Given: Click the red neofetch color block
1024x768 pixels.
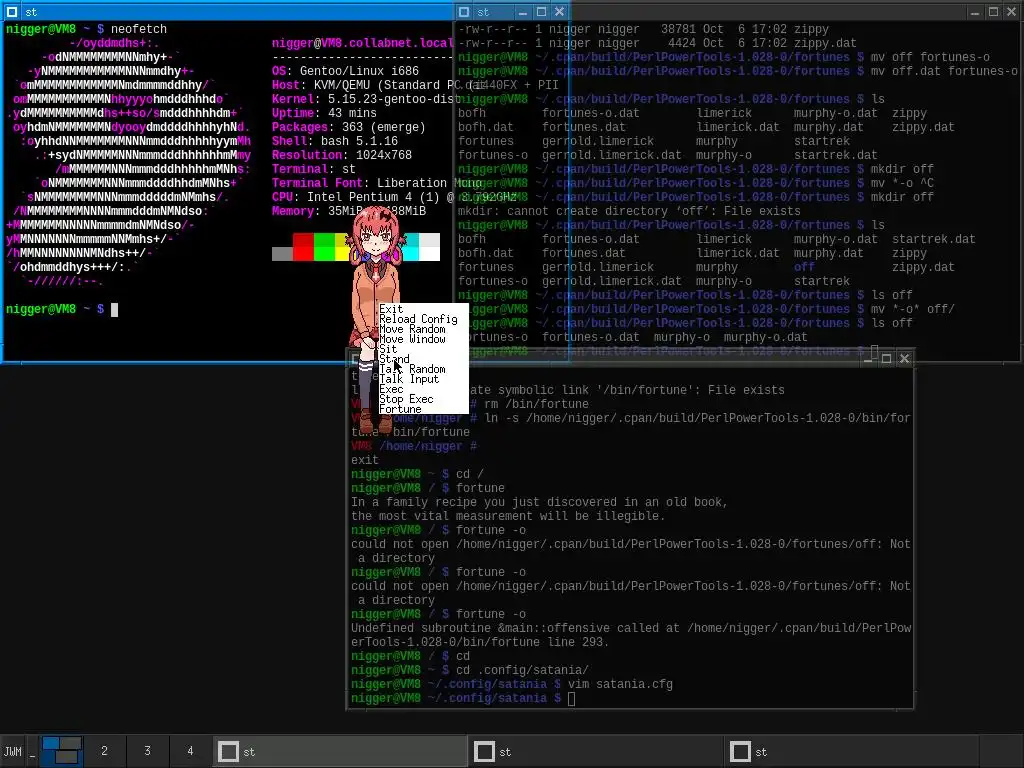Looking at the screenshot, I should 303,247.
